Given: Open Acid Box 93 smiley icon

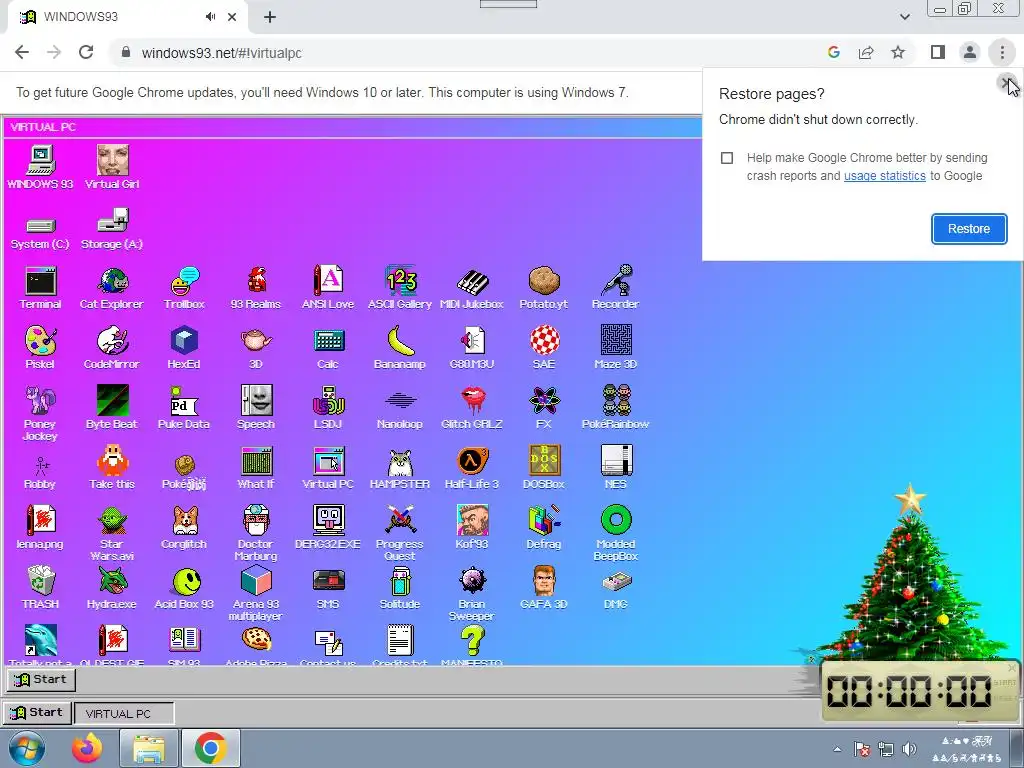Looking at the screenshot, I should pyautogui.click(x=184, y=588).
